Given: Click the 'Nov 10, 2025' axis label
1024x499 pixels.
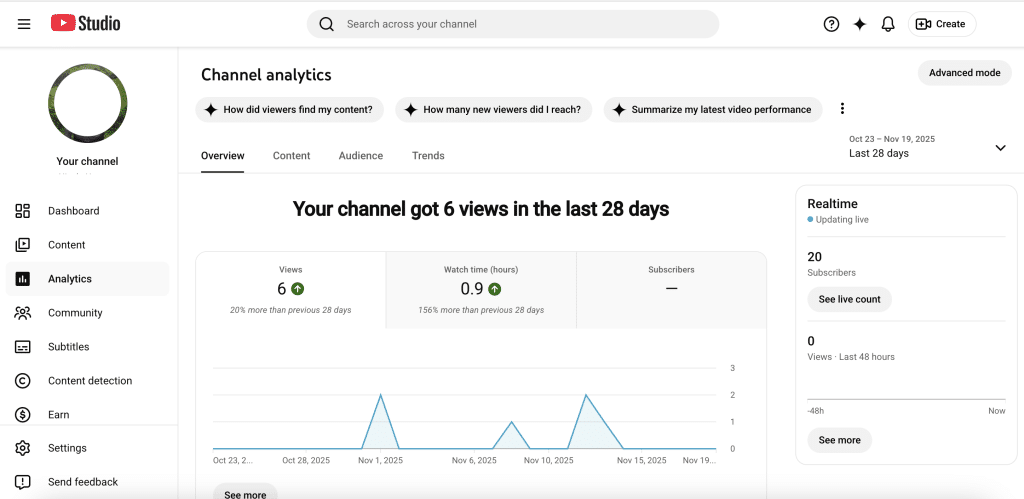Looking at the screenshot, I should click(x=549, y=460).
